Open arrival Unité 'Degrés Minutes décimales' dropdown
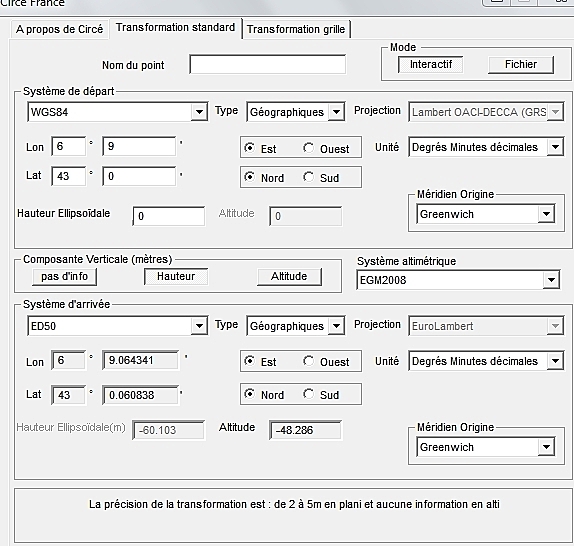 tap(486, 361)
